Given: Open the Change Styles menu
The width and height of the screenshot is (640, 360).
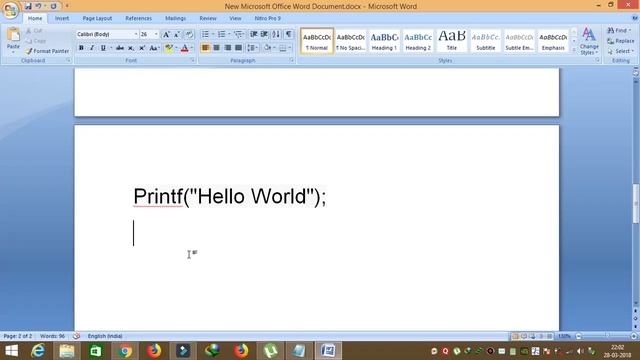Looking at the screenshot, I should coord(589,42).
